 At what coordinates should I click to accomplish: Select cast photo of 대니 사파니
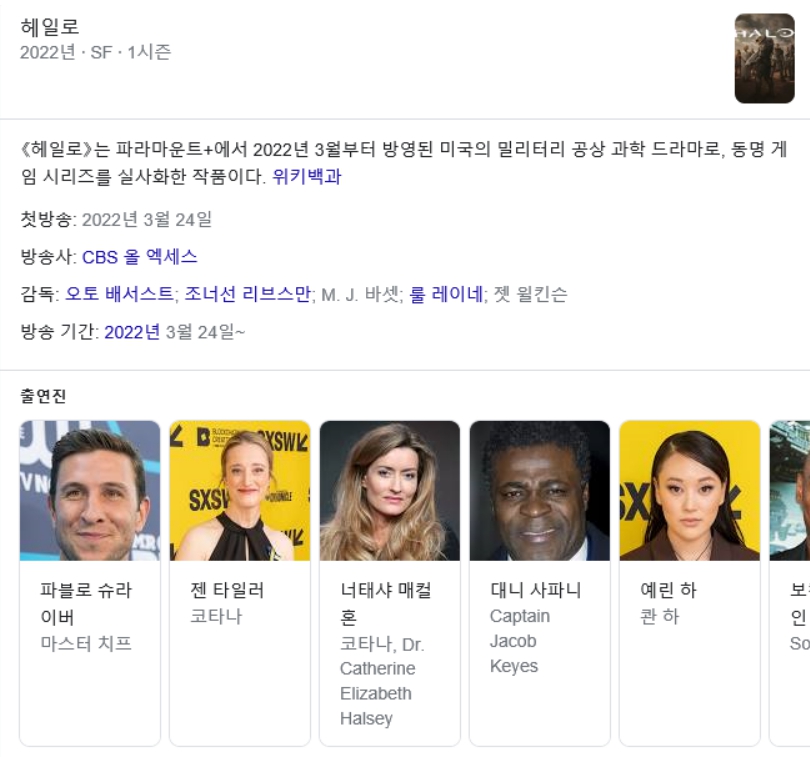tap(540, 490)
